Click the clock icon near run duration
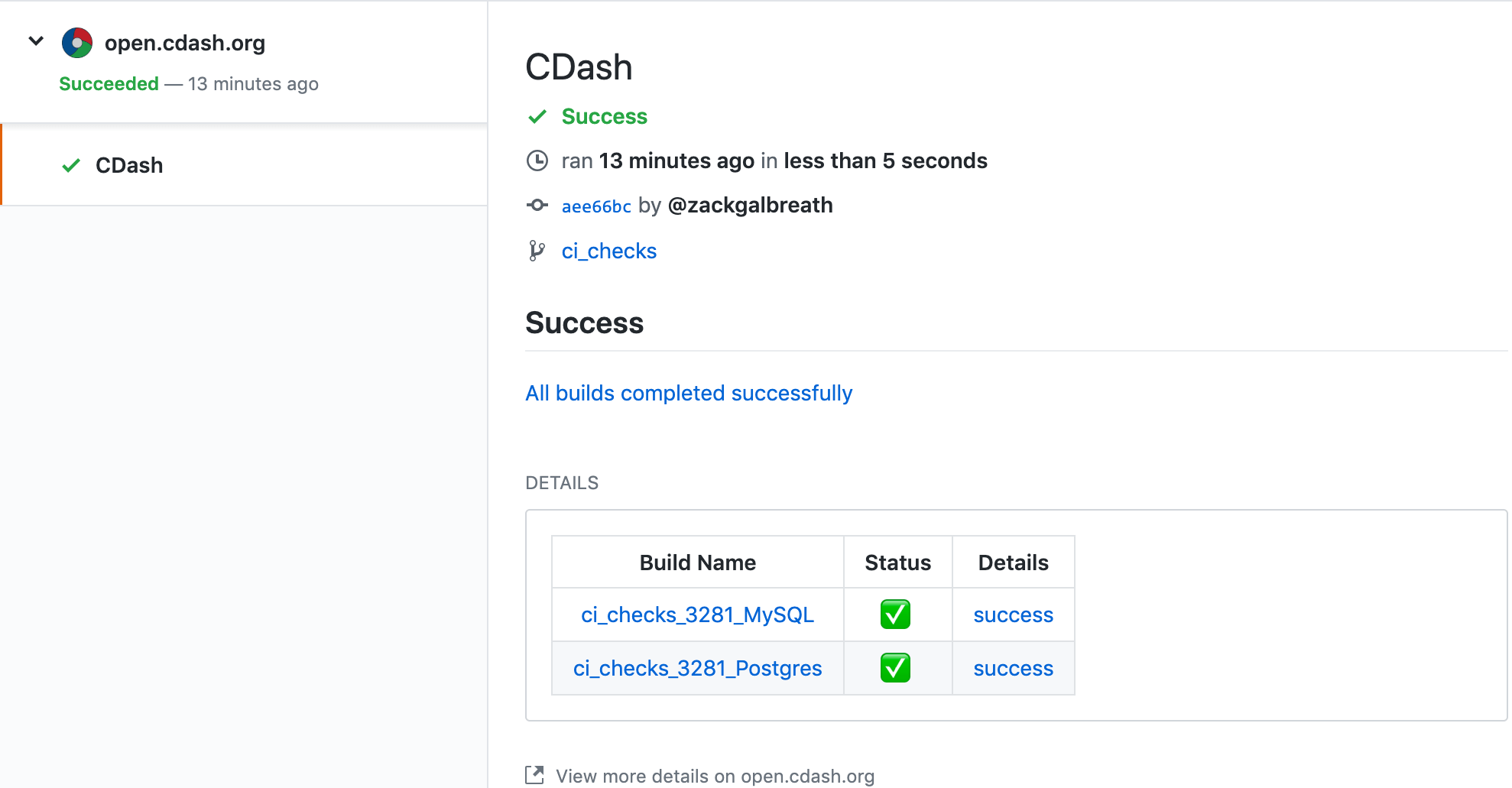 [538, 161]
